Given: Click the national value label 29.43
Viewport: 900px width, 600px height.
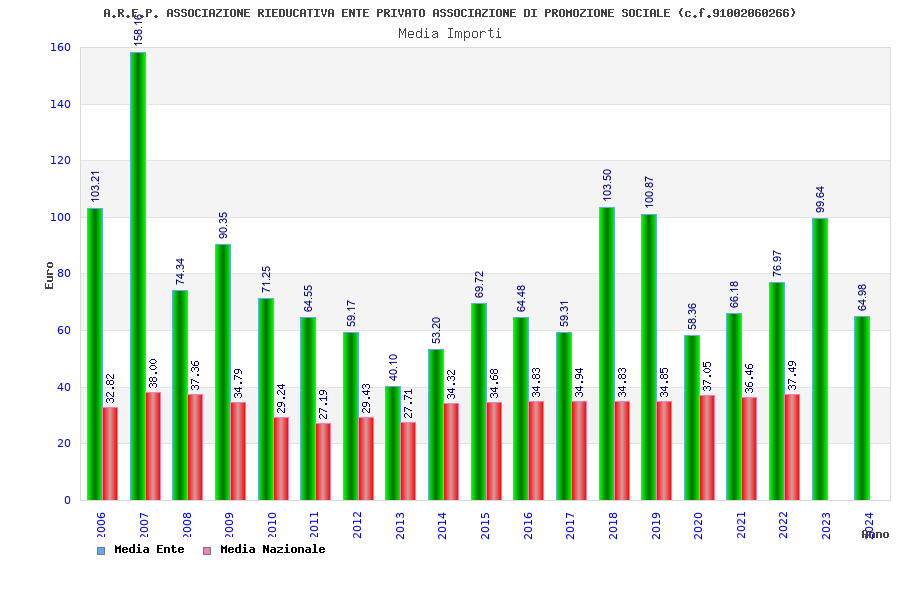Looking at the screenshot, I should [366, 398].
